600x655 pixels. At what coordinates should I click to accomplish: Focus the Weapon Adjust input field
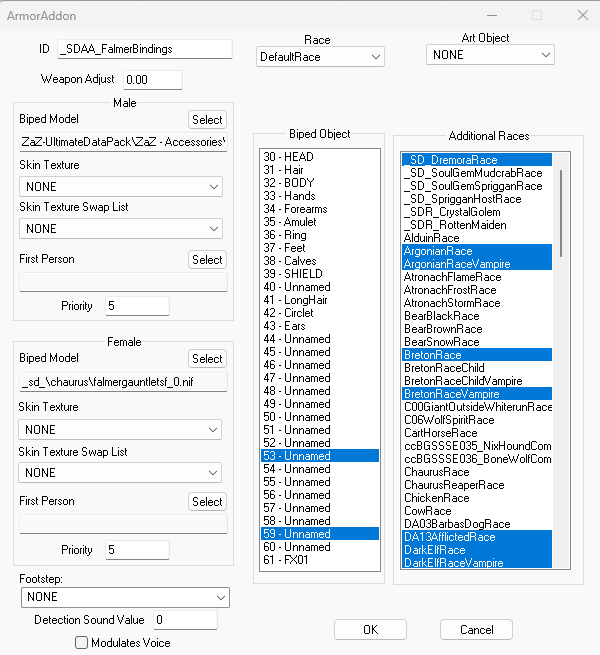(x=153, y=79)
